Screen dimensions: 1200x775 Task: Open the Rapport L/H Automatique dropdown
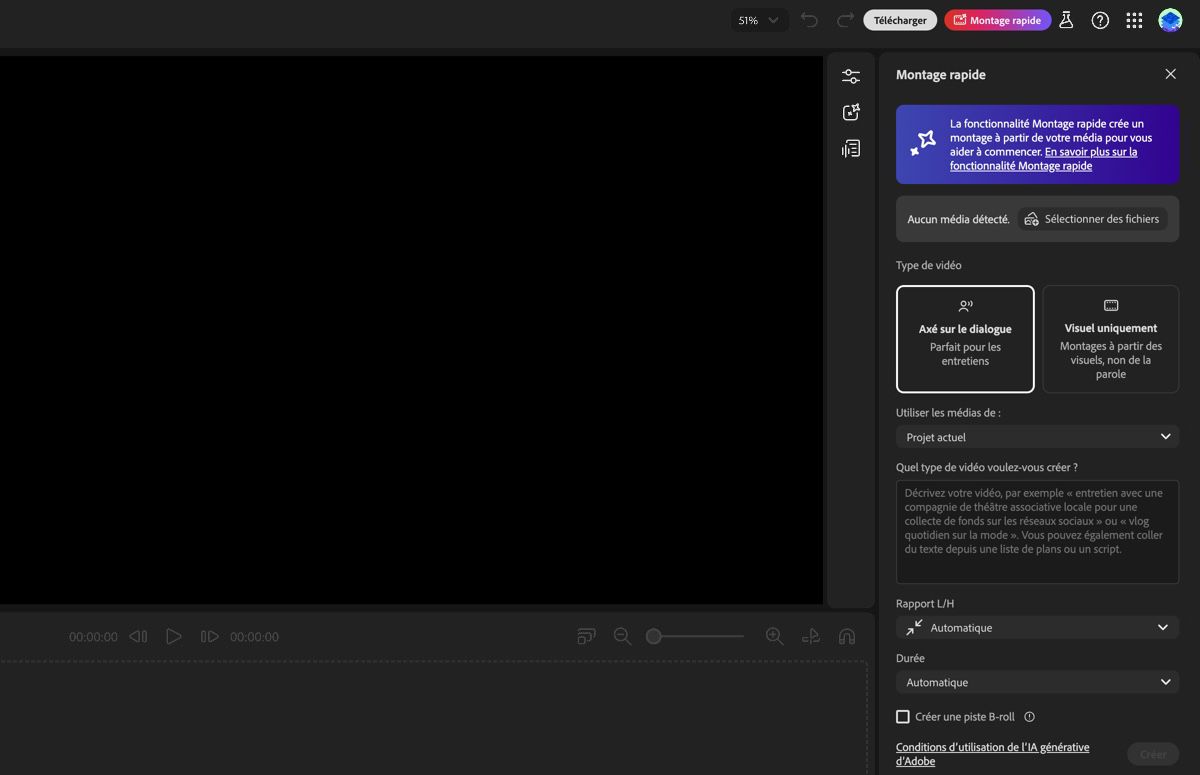pos(1037,627)
